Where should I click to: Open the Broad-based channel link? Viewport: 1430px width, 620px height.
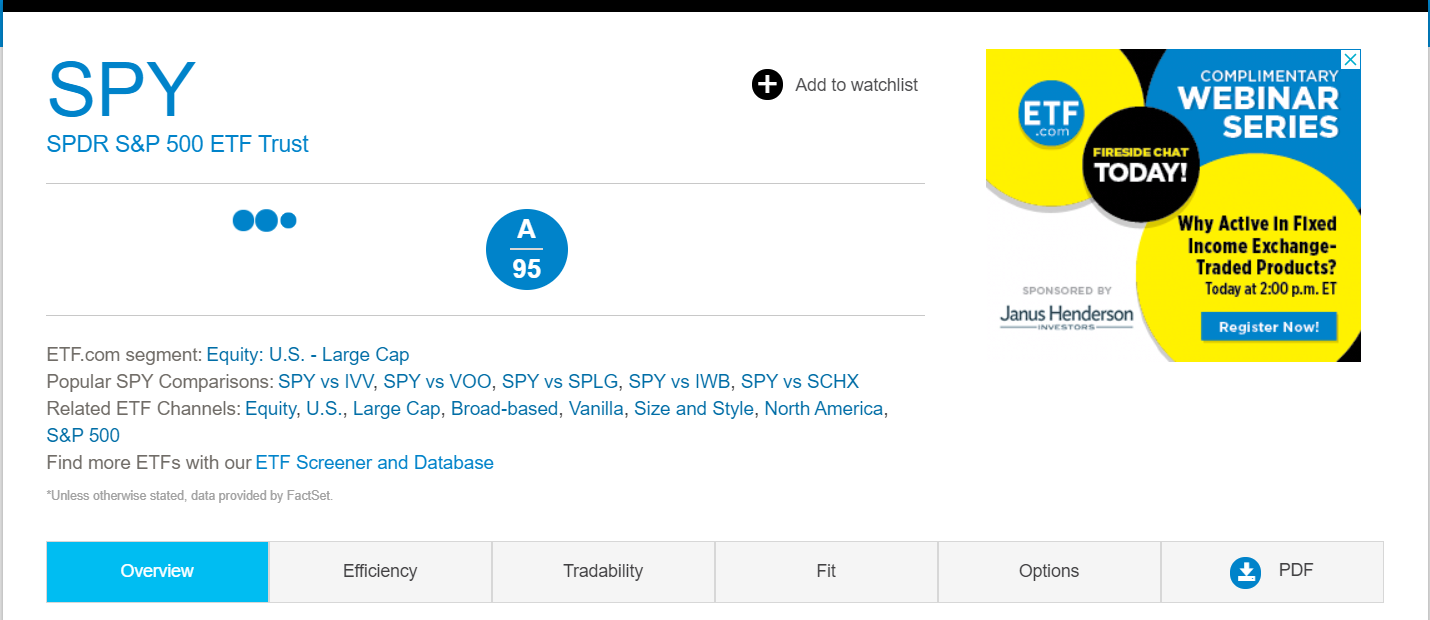coord(504,409)
